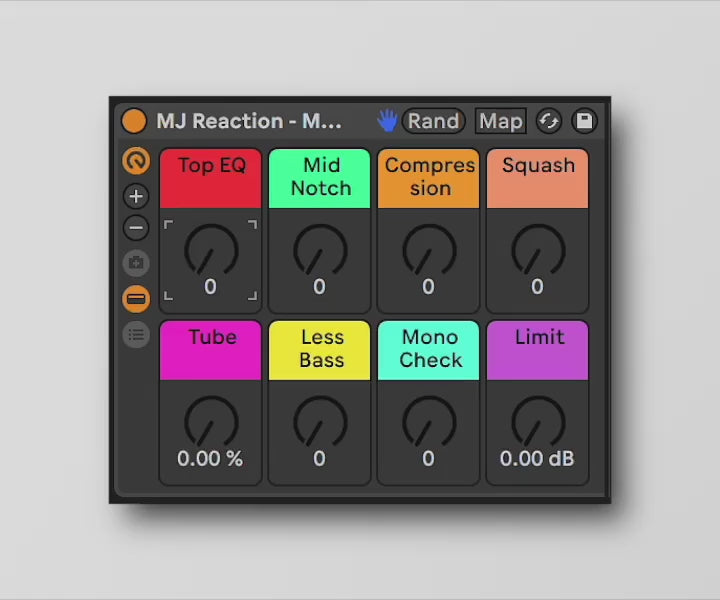Click the Less Bass value 0
The image size is (720, 600).
[x=320, y=459]
